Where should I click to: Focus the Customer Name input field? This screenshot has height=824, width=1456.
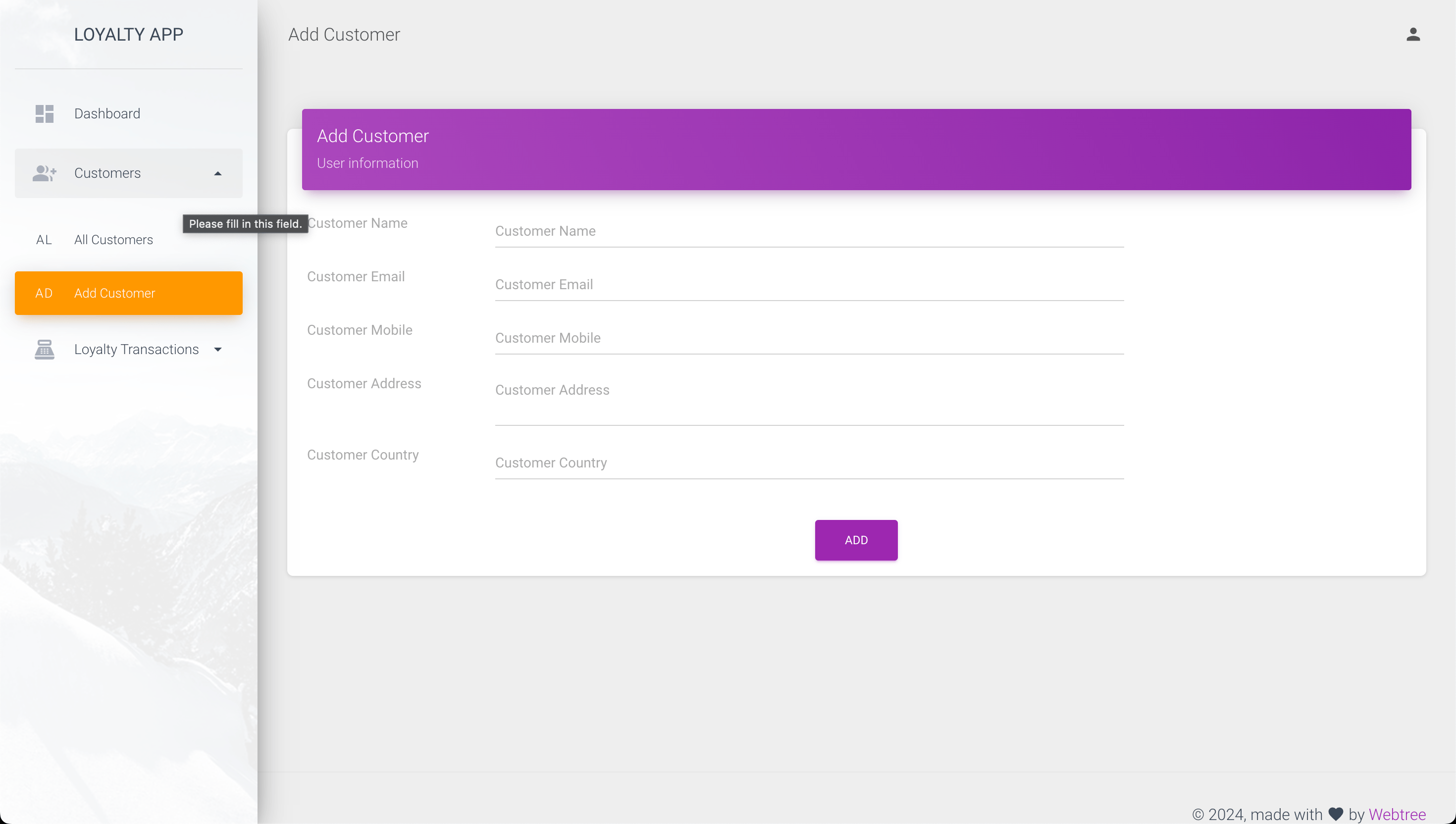pos(809,231)
